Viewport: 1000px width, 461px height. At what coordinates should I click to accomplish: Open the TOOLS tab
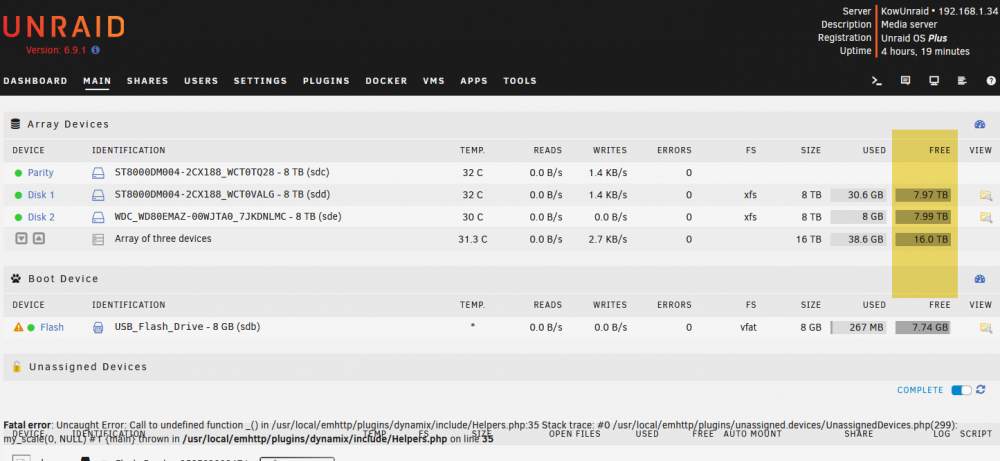(520, 81)
